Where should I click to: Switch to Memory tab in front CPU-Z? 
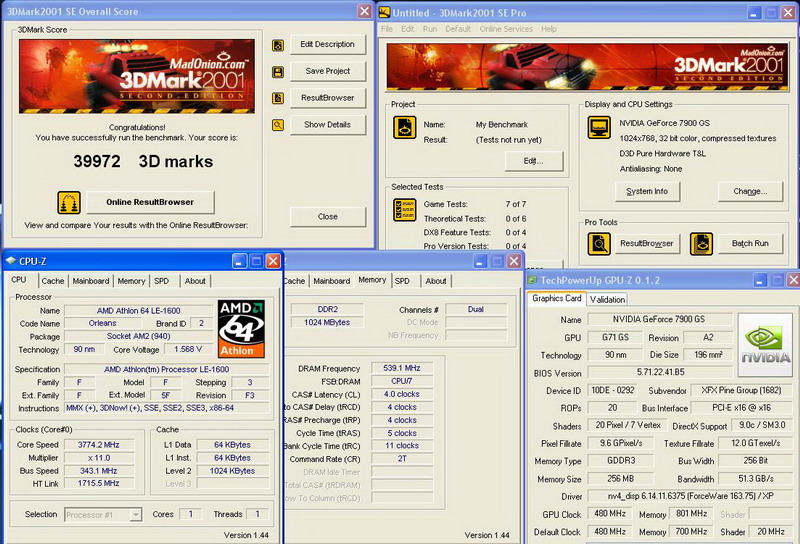pos(131,281)
